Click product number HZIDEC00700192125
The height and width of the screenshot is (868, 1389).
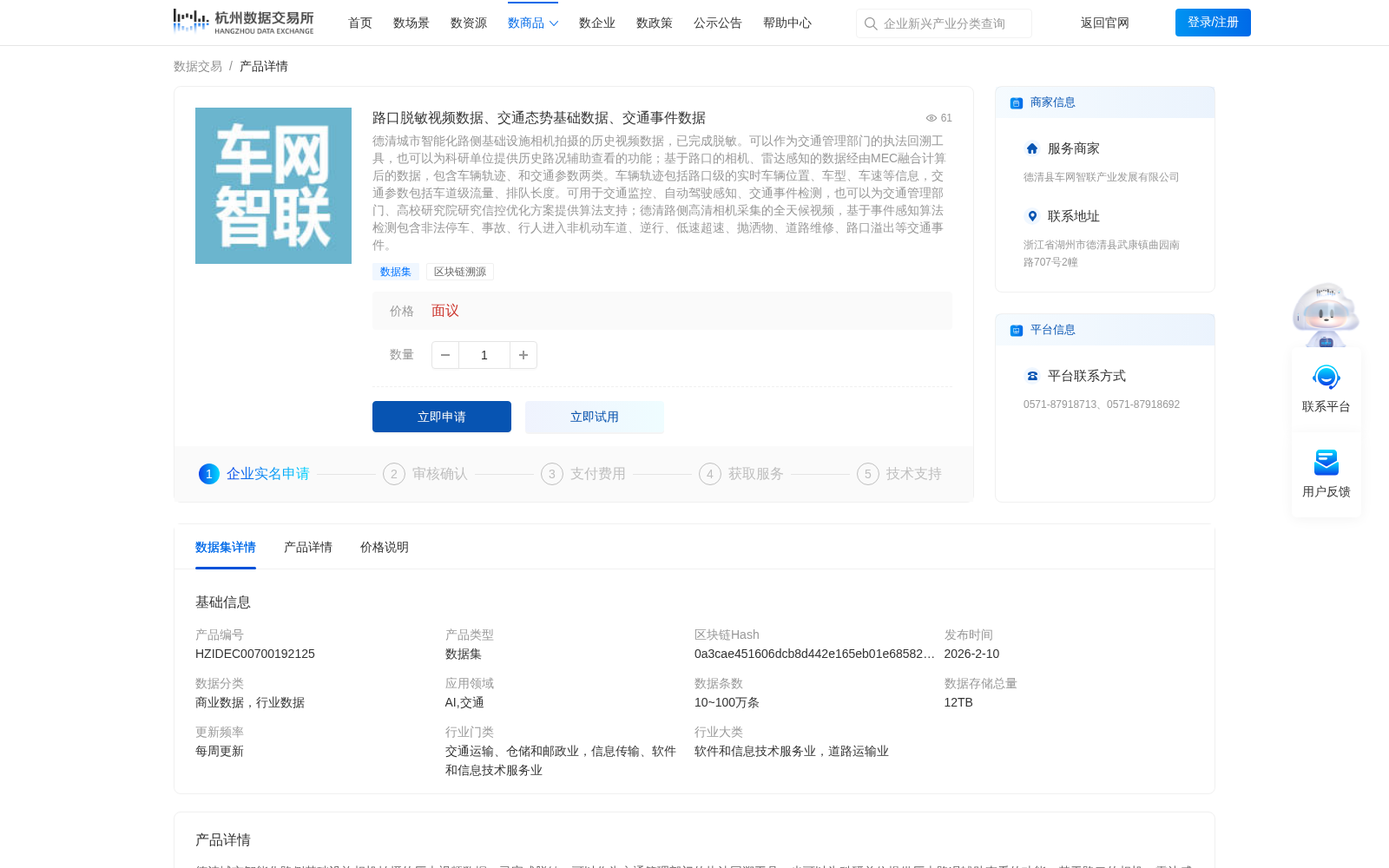pyautogui.click(x=255, y=654)
